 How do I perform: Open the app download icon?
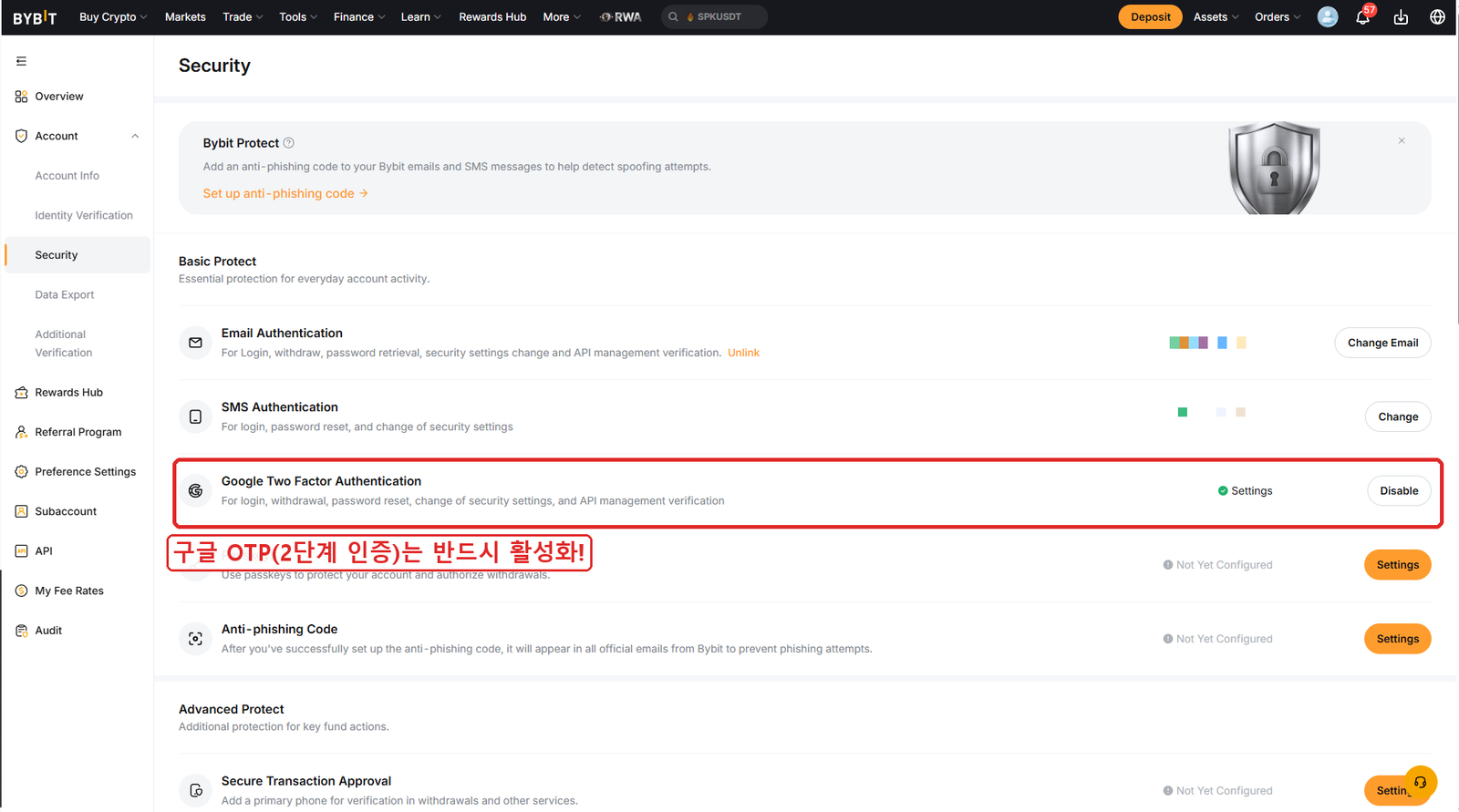(x=1401, y=17)
